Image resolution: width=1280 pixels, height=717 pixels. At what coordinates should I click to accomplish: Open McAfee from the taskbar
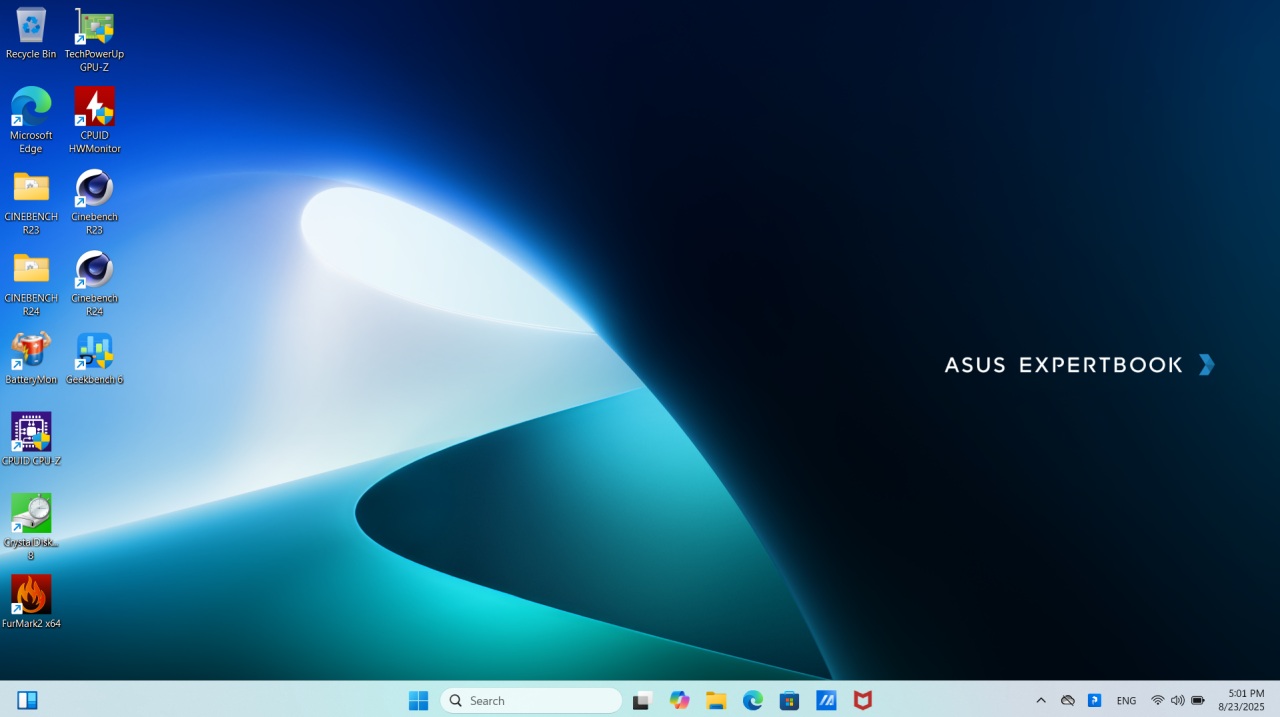[x=862, y=701]
